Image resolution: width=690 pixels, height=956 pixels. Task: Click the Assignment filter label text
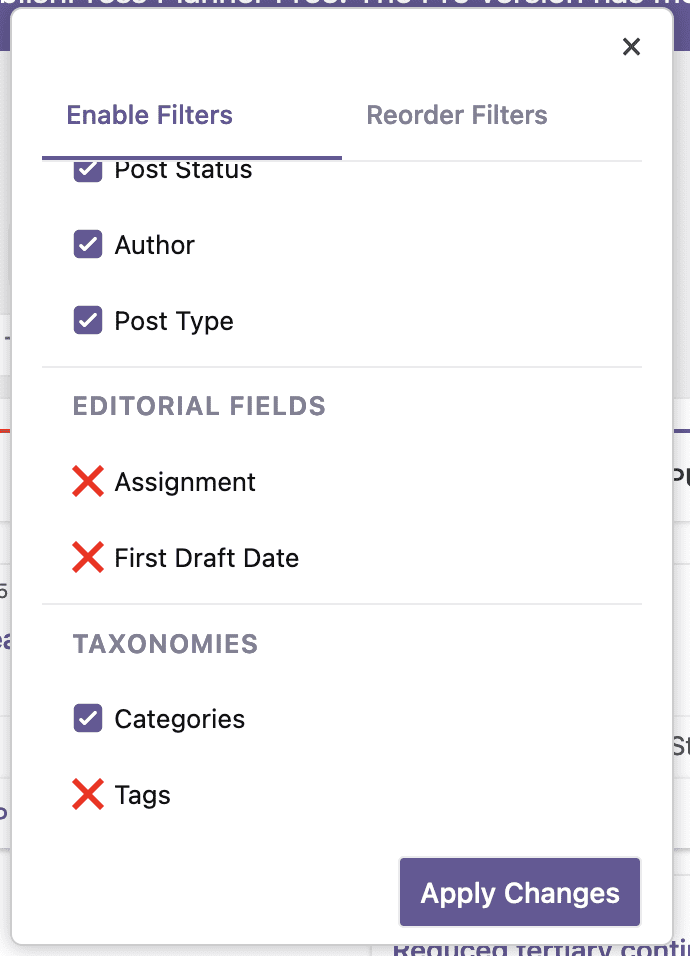[185, 481]
